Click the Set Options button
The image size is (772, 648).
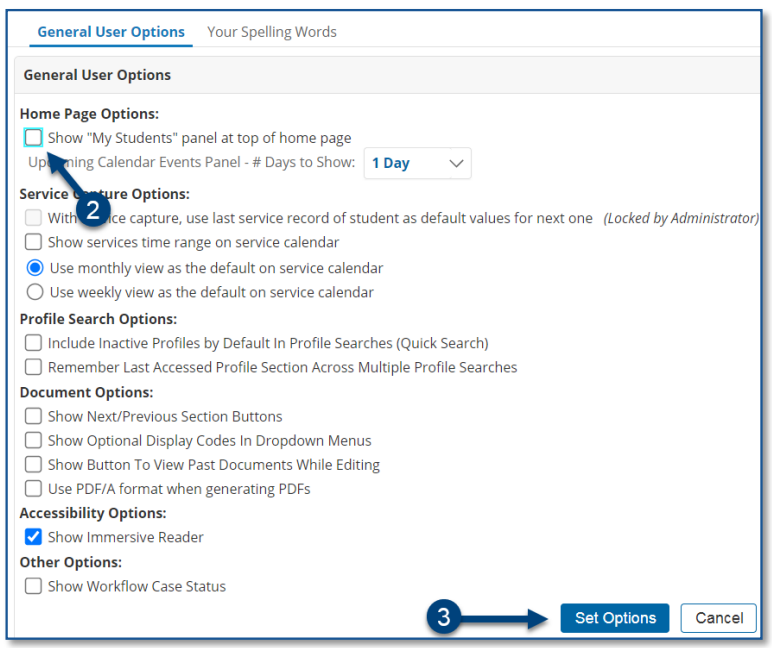point(615,618)
